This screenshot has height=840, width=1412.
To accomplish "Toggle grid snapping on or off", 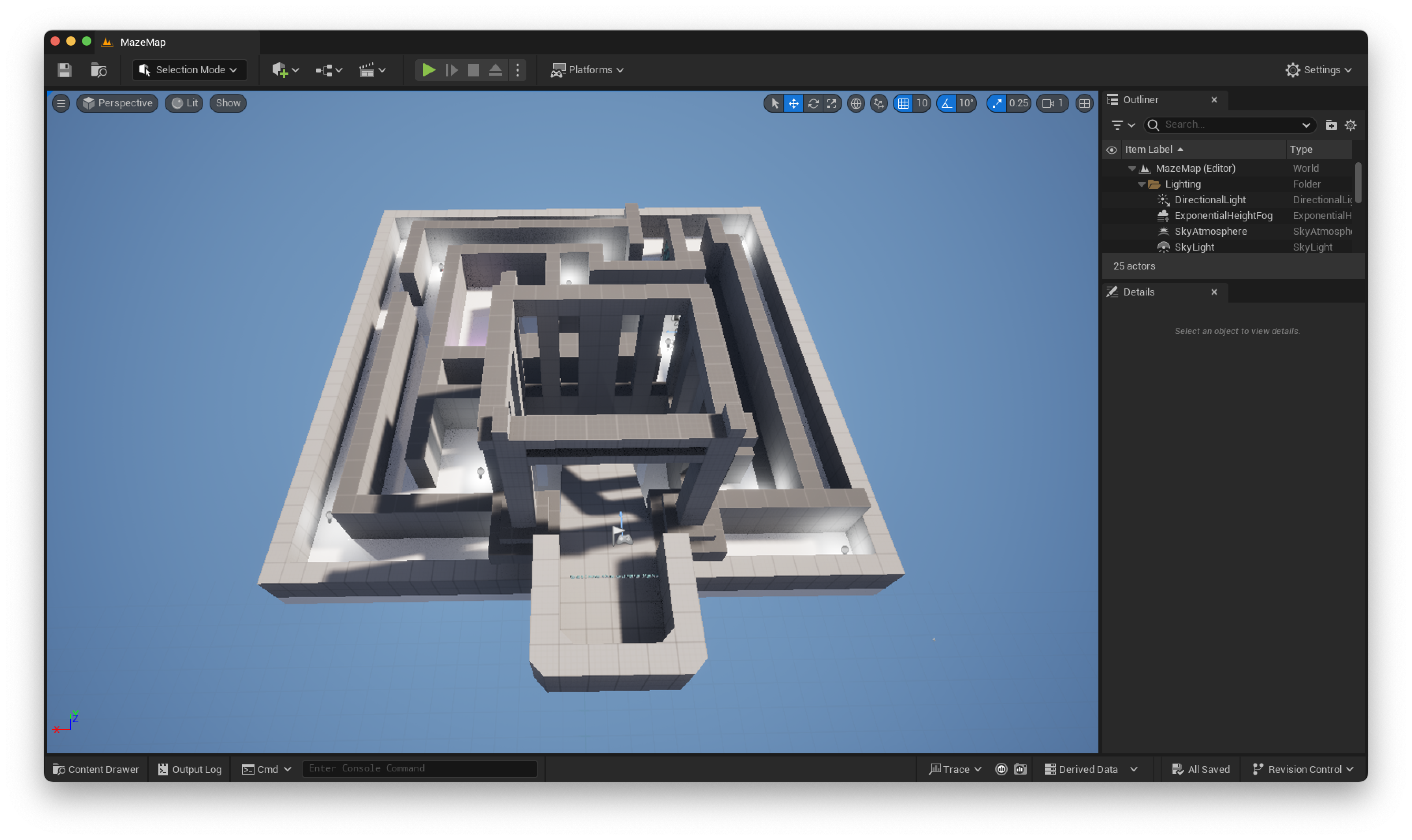I will pyautogui.click(x=903, y=103).
